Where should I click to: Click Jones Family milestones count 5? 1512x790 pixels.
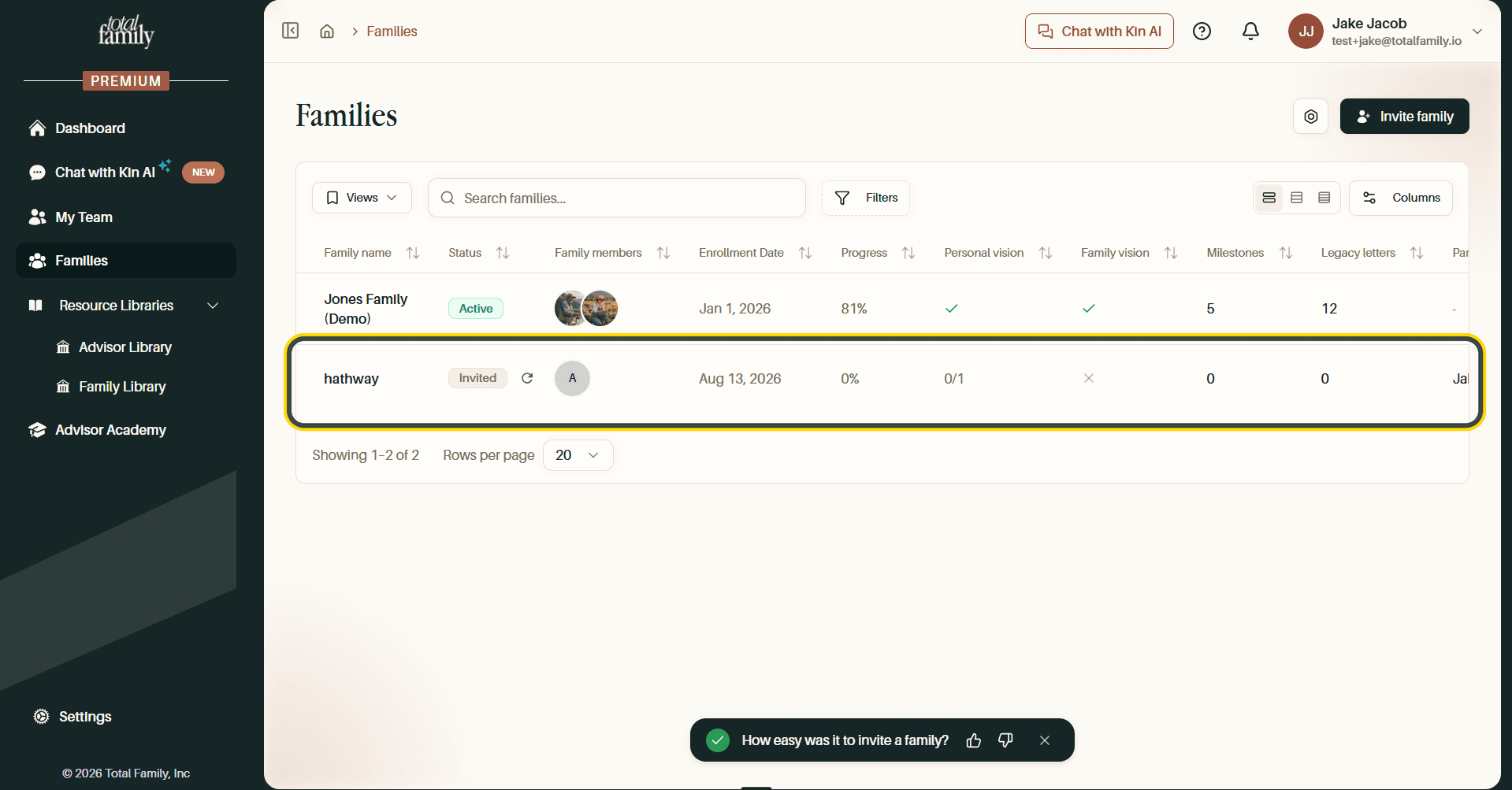pyautogui.click(x=1210, y=309)
